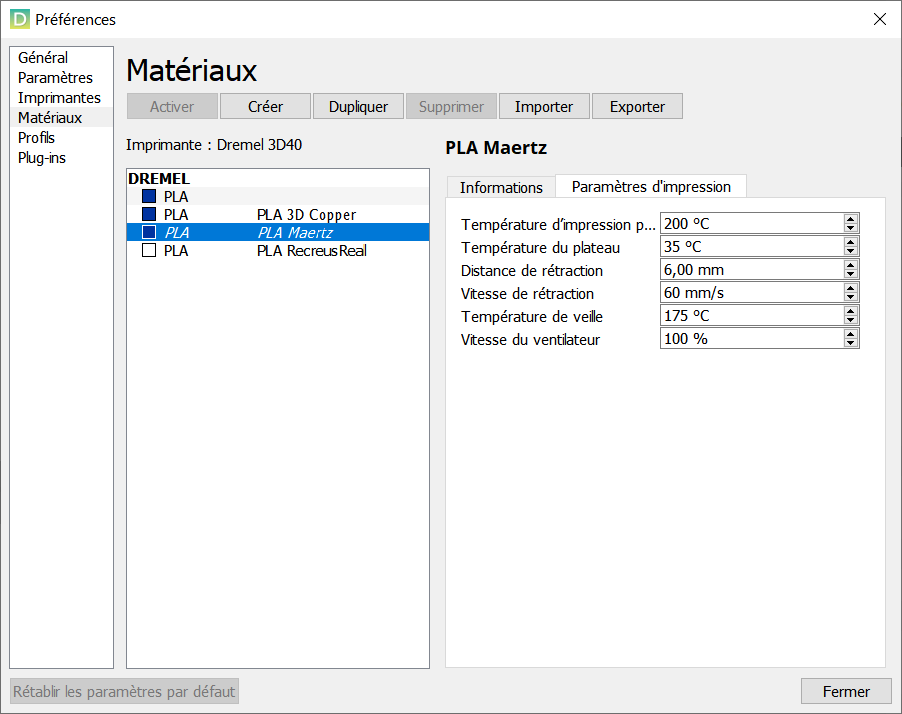Decrease print temperature with the down arrow
The width and height of the screenshot is (902, 714).
tap(851, 228)
